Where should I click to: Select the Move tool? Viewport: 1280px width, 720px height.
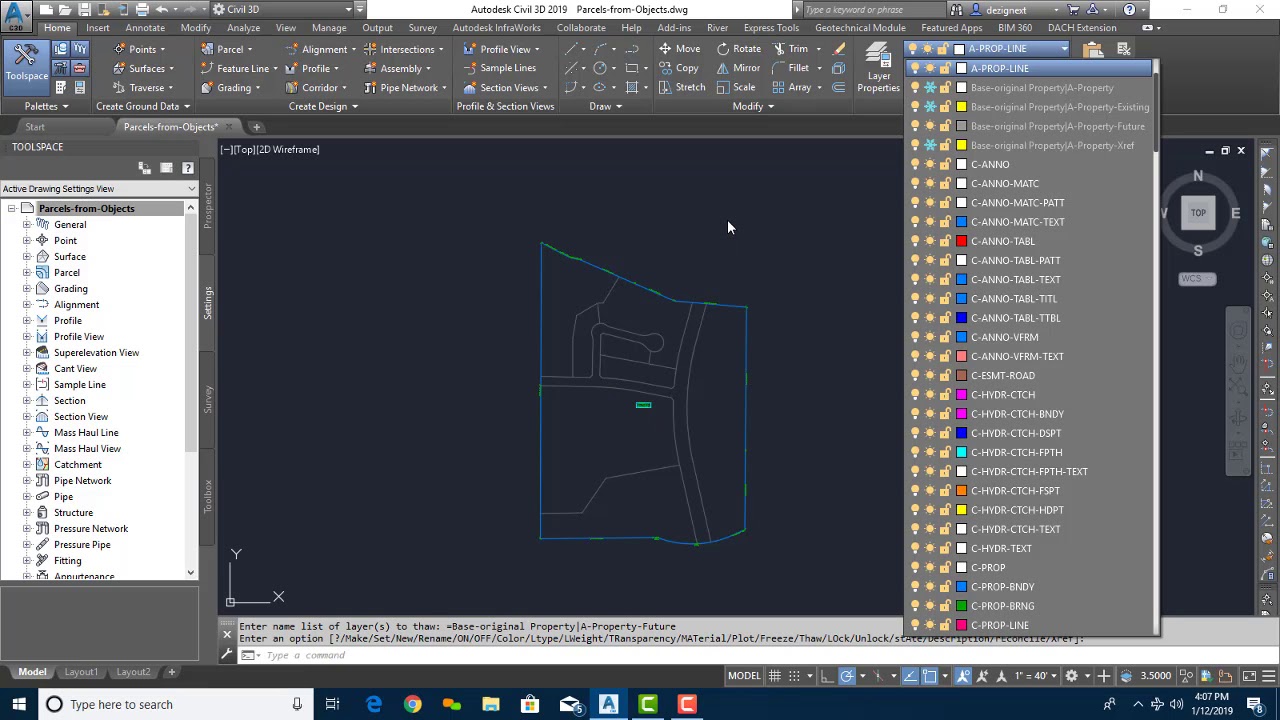[680, 49]
